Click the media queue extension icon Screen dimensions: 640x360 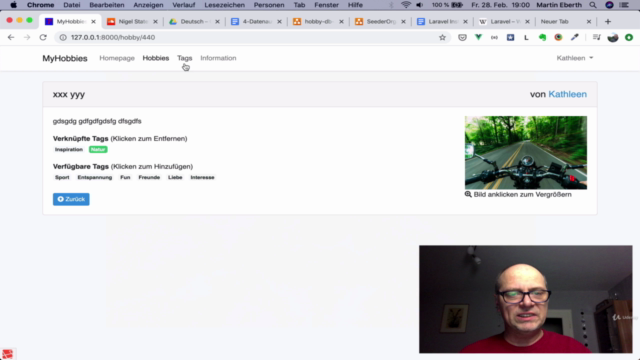[x=596, y=38]
